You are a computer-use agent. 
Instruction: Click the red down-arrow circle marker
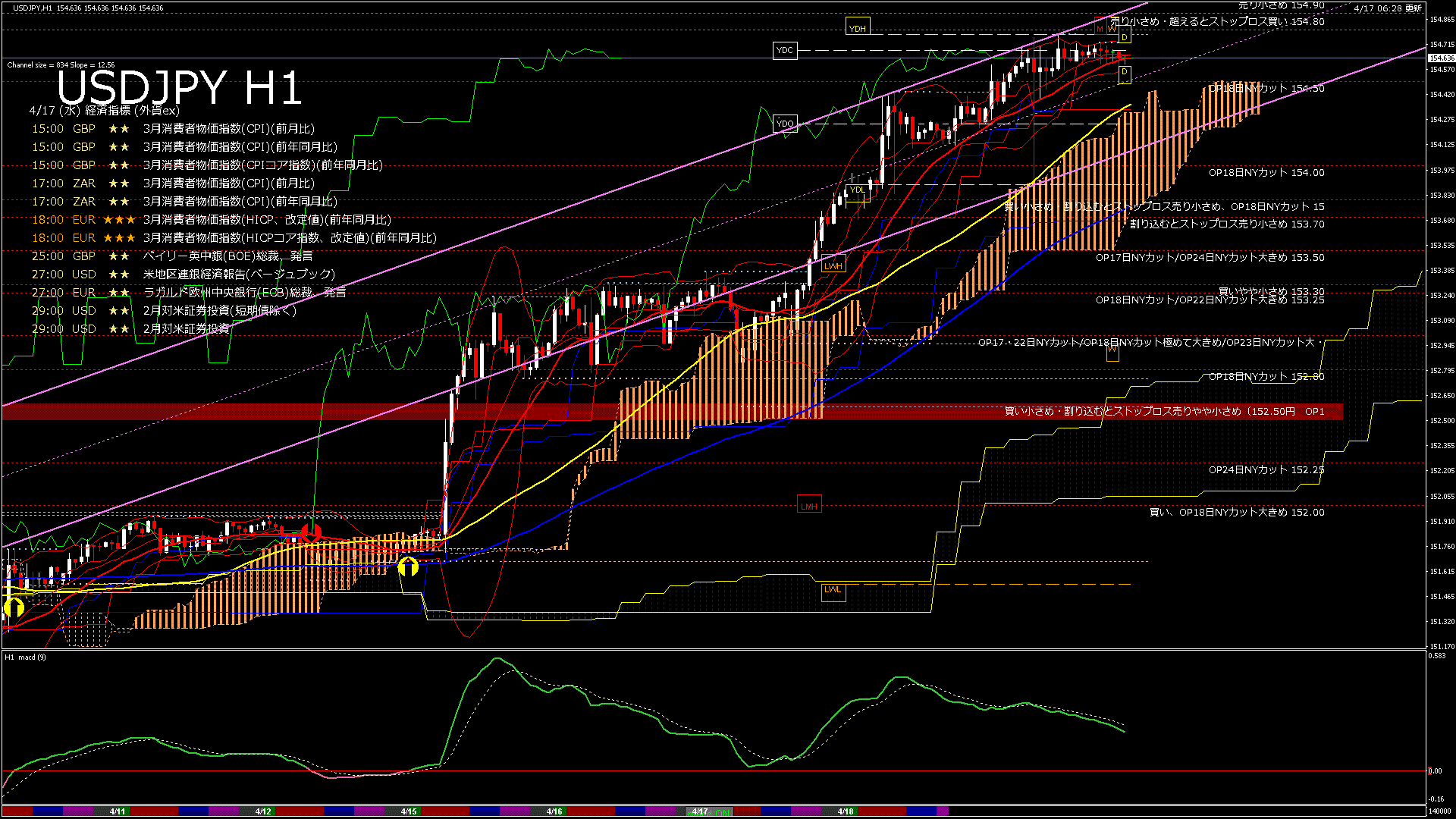coord(311,532)
